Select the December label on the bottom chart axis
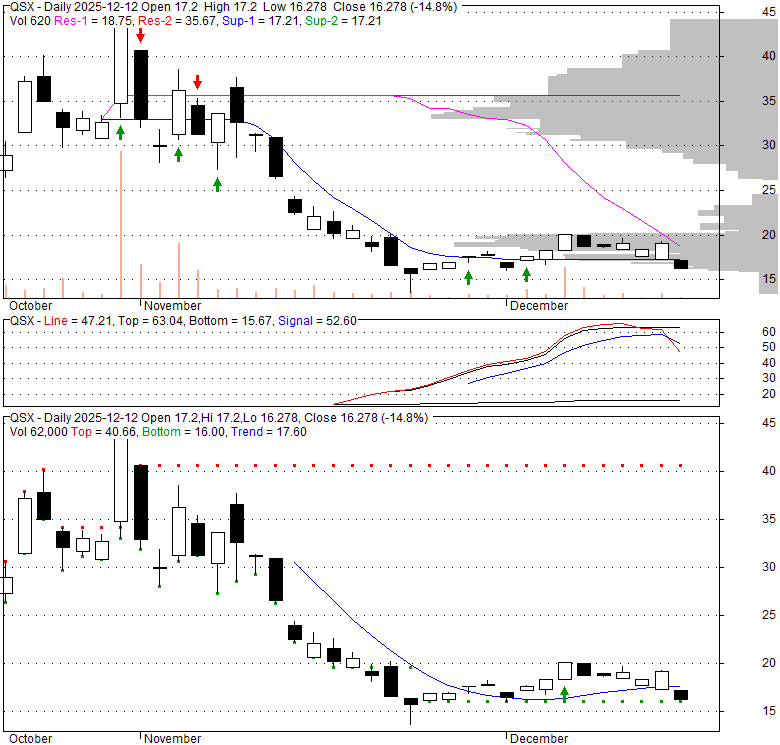 [x=539, y=739]
